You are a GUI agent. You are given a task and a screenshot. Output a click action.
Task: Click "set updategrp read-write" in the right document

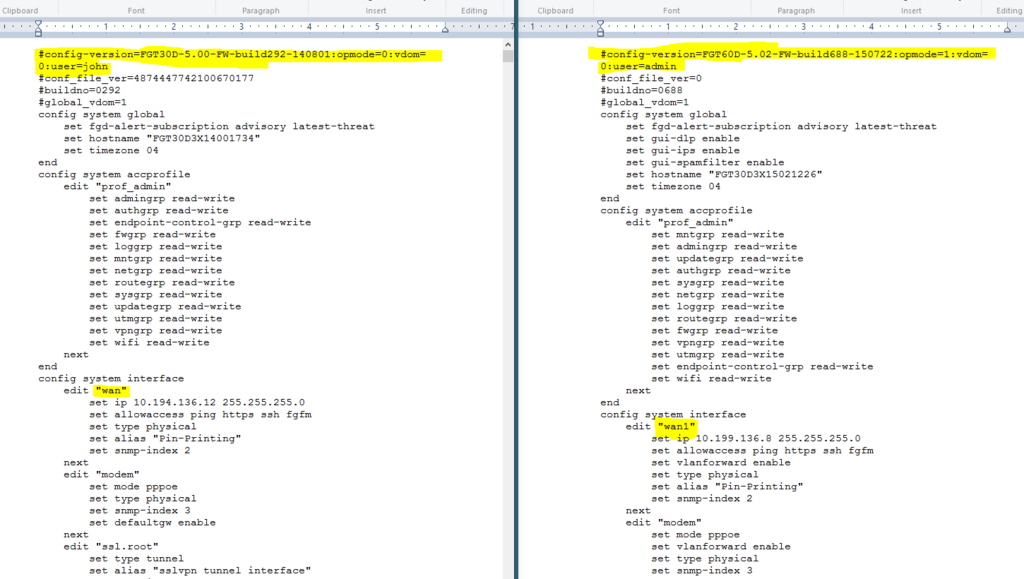(x=728, y=258)
